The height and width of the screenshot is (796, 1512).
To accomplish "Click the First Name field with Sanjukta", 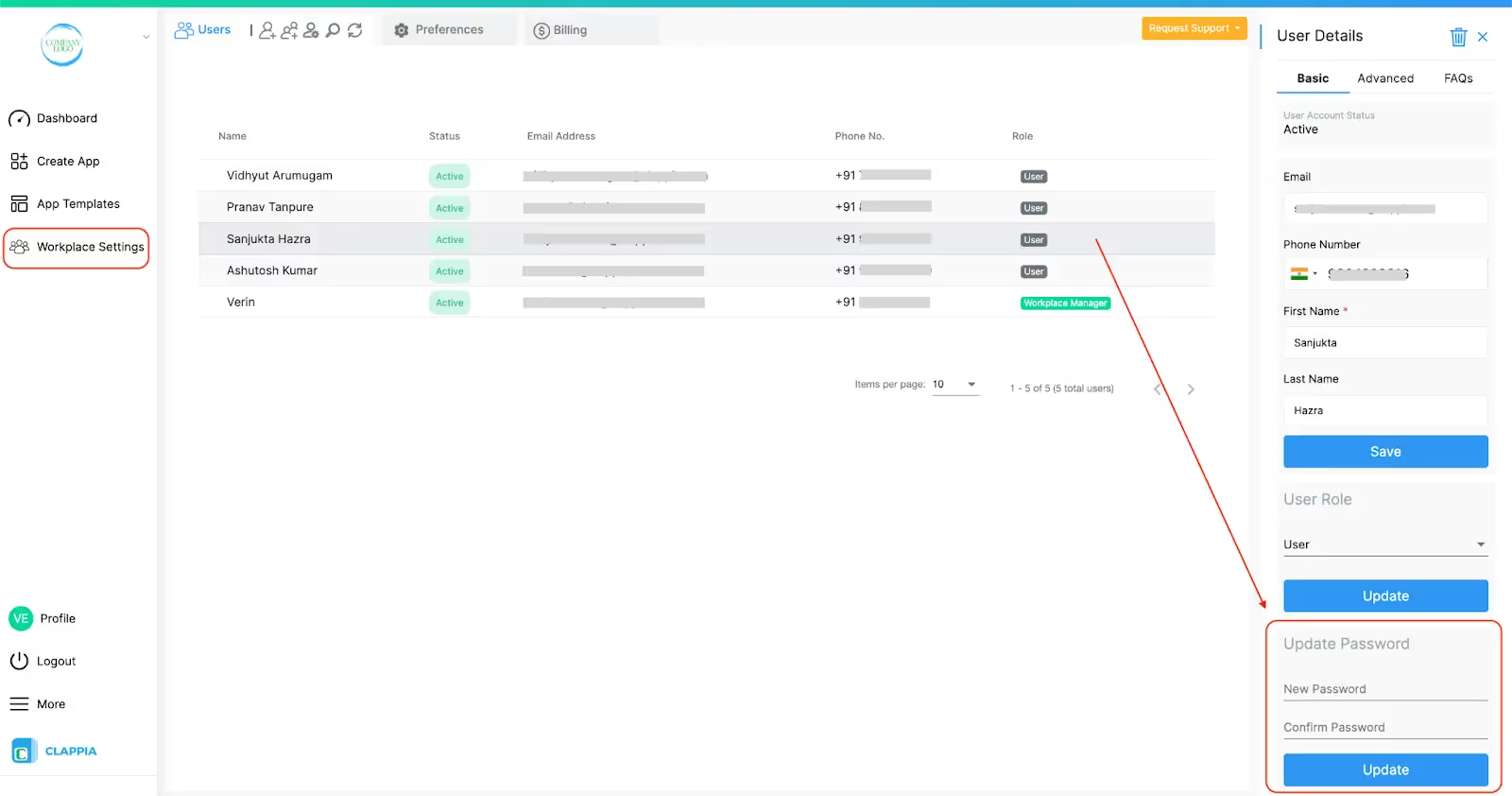I will click(1385, 343).
